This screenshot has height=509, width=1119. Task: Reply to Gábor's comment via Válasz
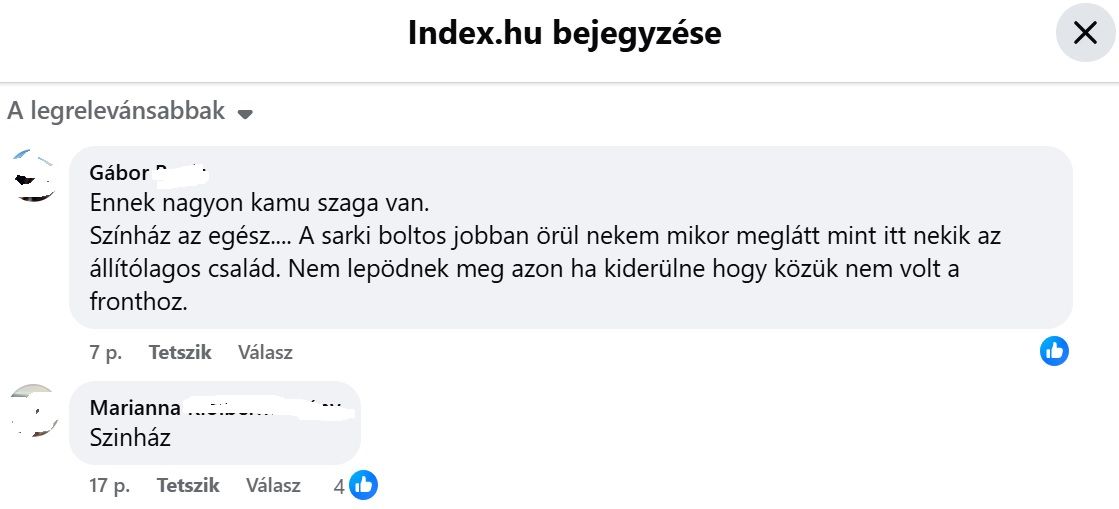(x=265, y=352)
